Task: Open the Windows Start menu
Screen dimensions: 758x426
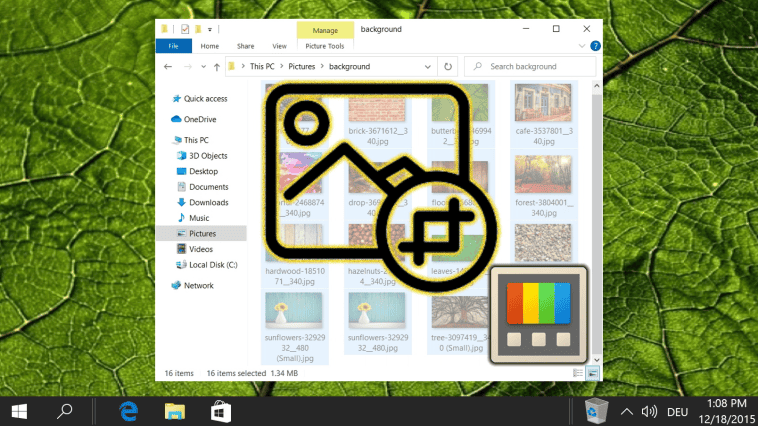Action: pos(19,411)
